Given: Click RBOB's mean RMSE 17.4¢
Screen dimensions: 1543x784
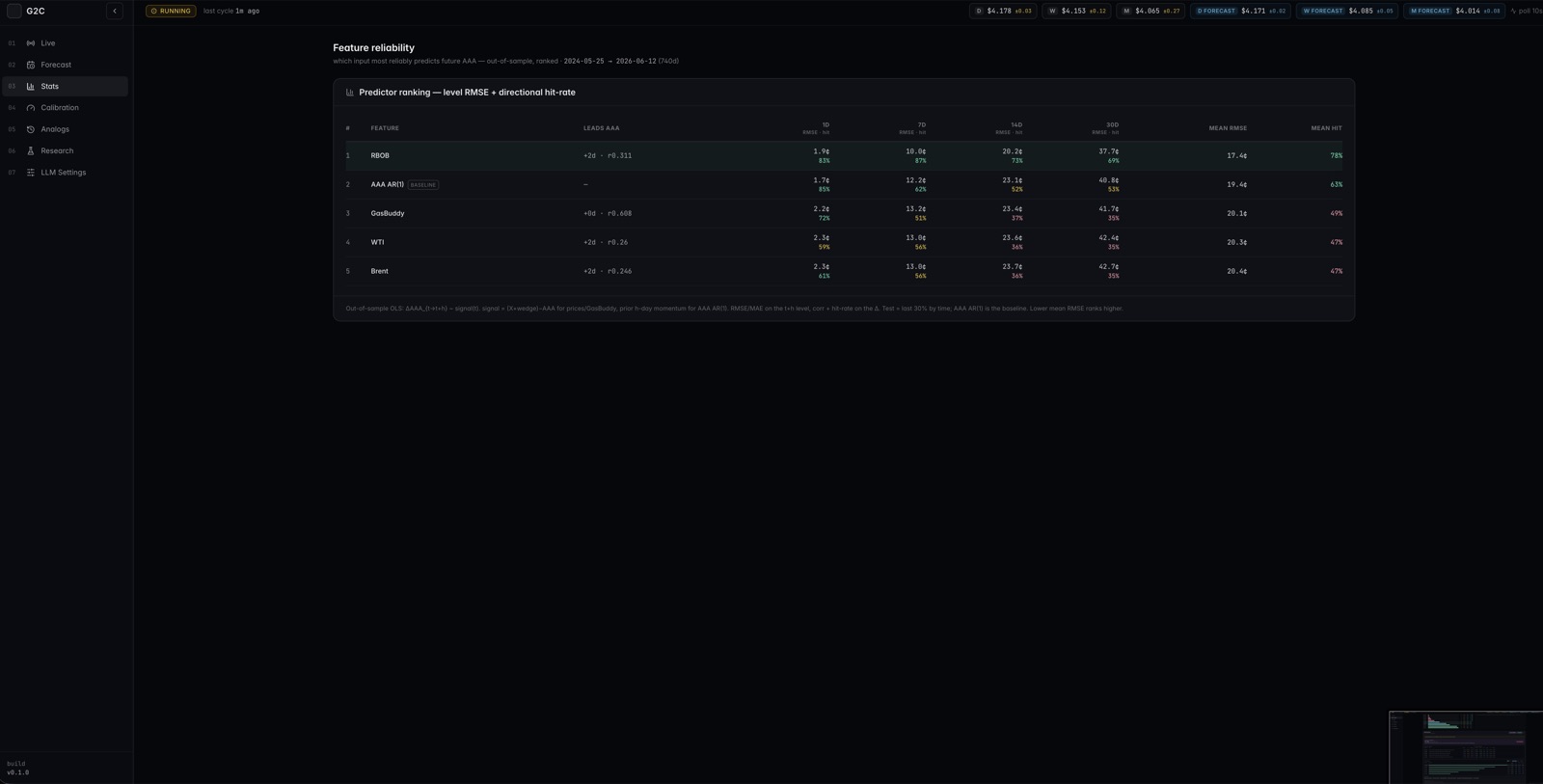Looking at the screenshot, I should 1236,155.
